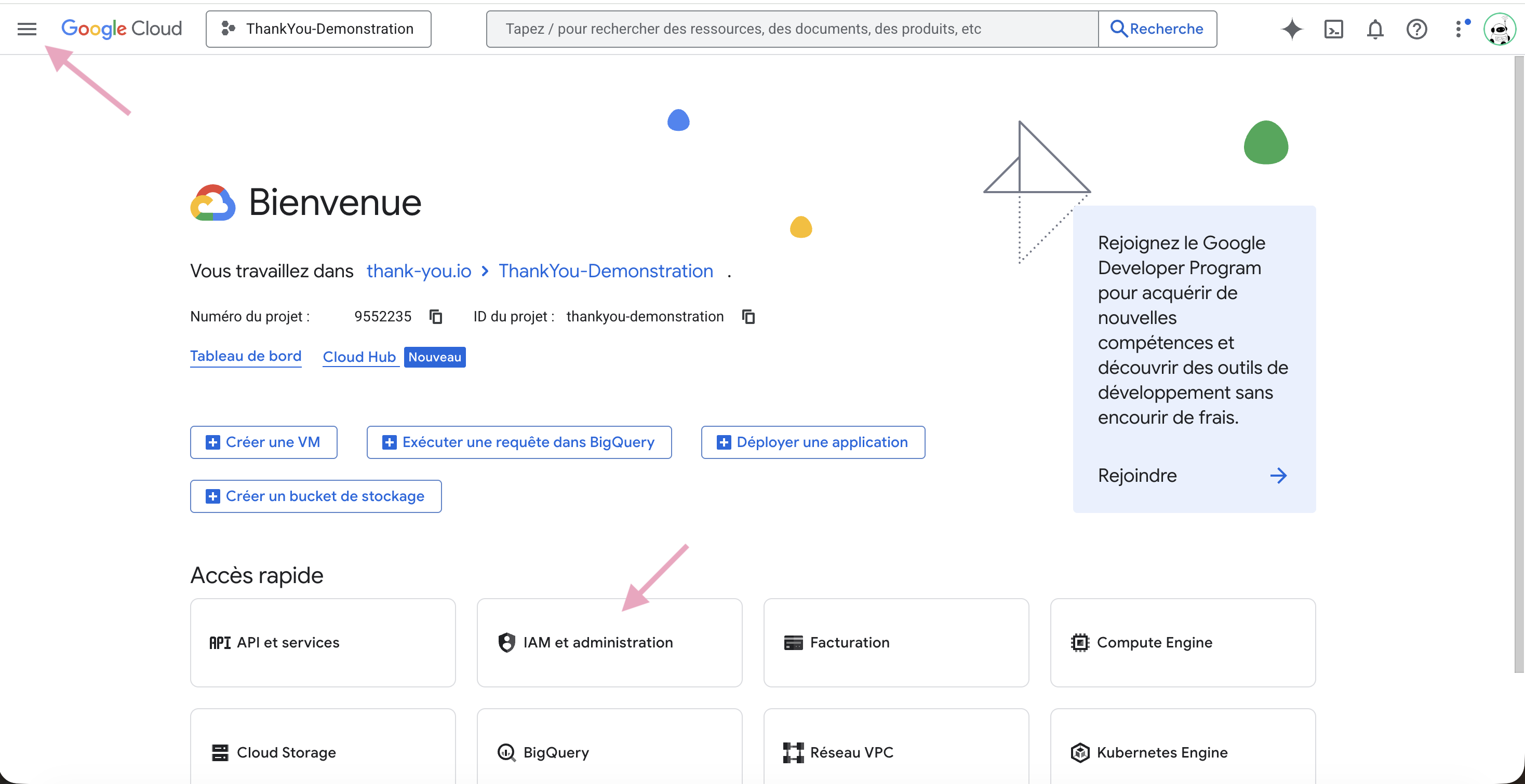Open the ThankYou-Demonstration project selector

pos(318,29)
